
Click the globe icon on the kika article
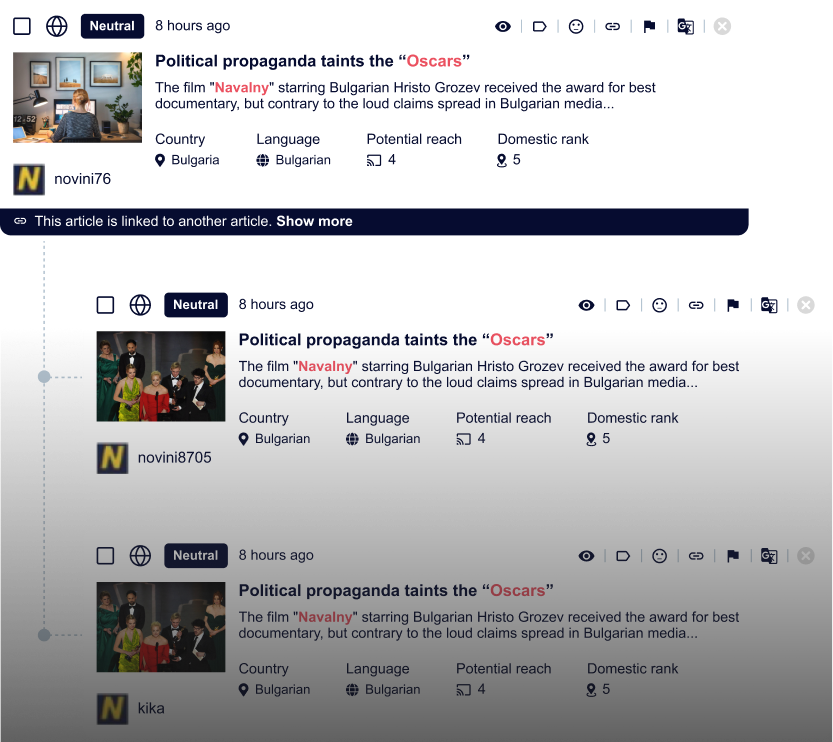click(140, 556)
